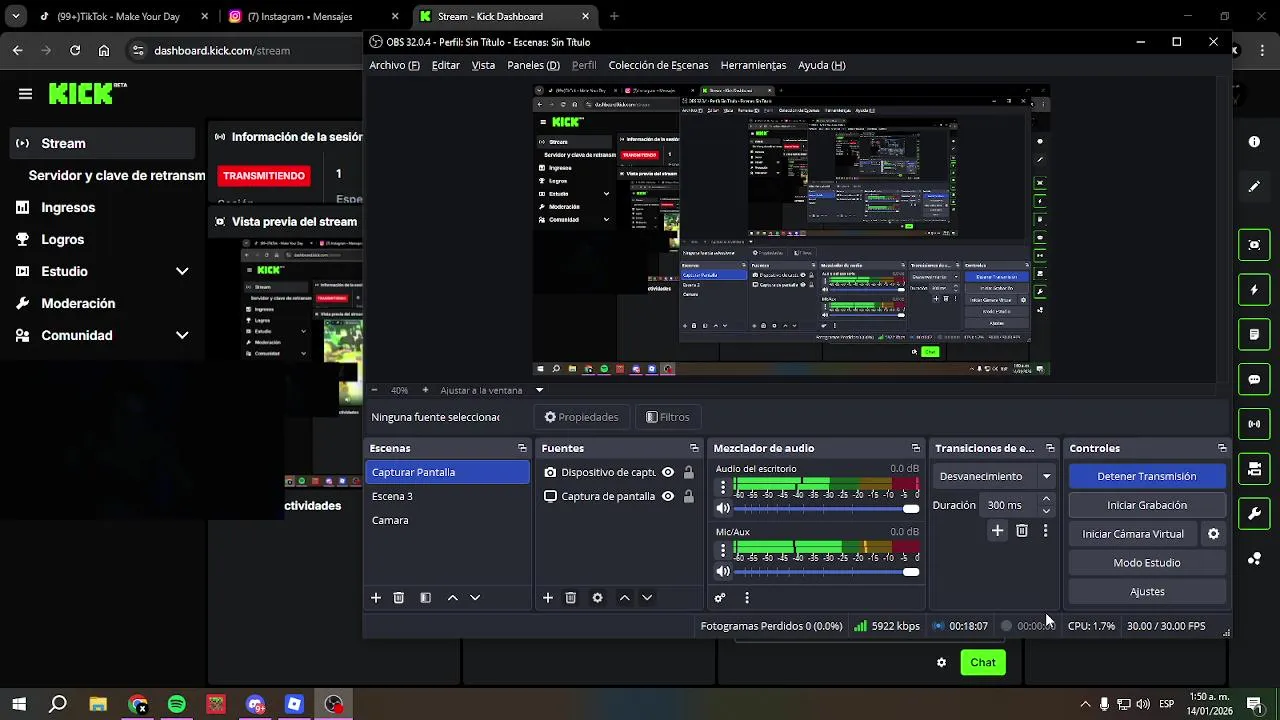
Task: Open scene filters icon in Escenas panel
Action: pyautogui.click(x=425, y=598)
